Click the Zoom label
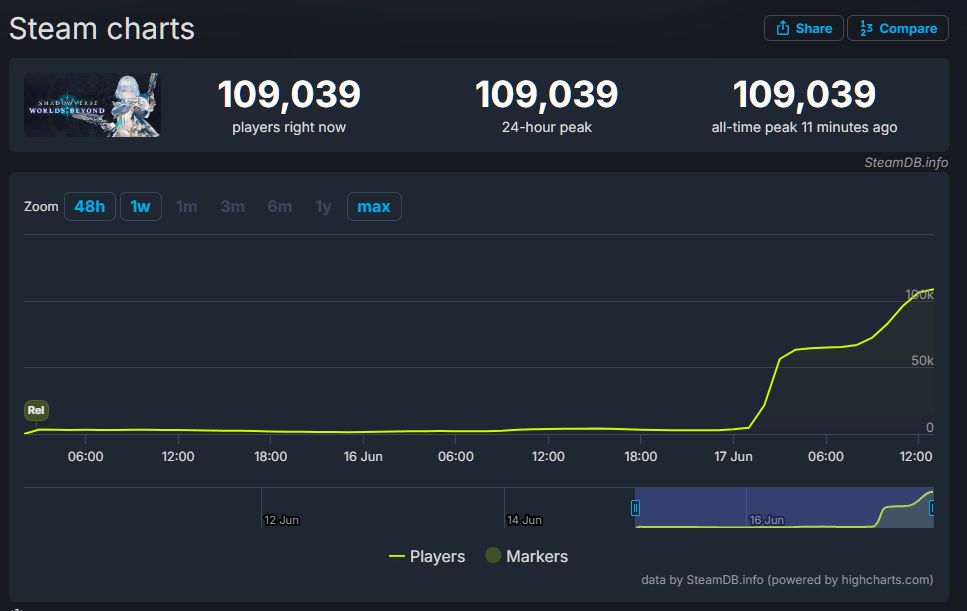Viewport: 967px width, 611px height. (41, 207)
